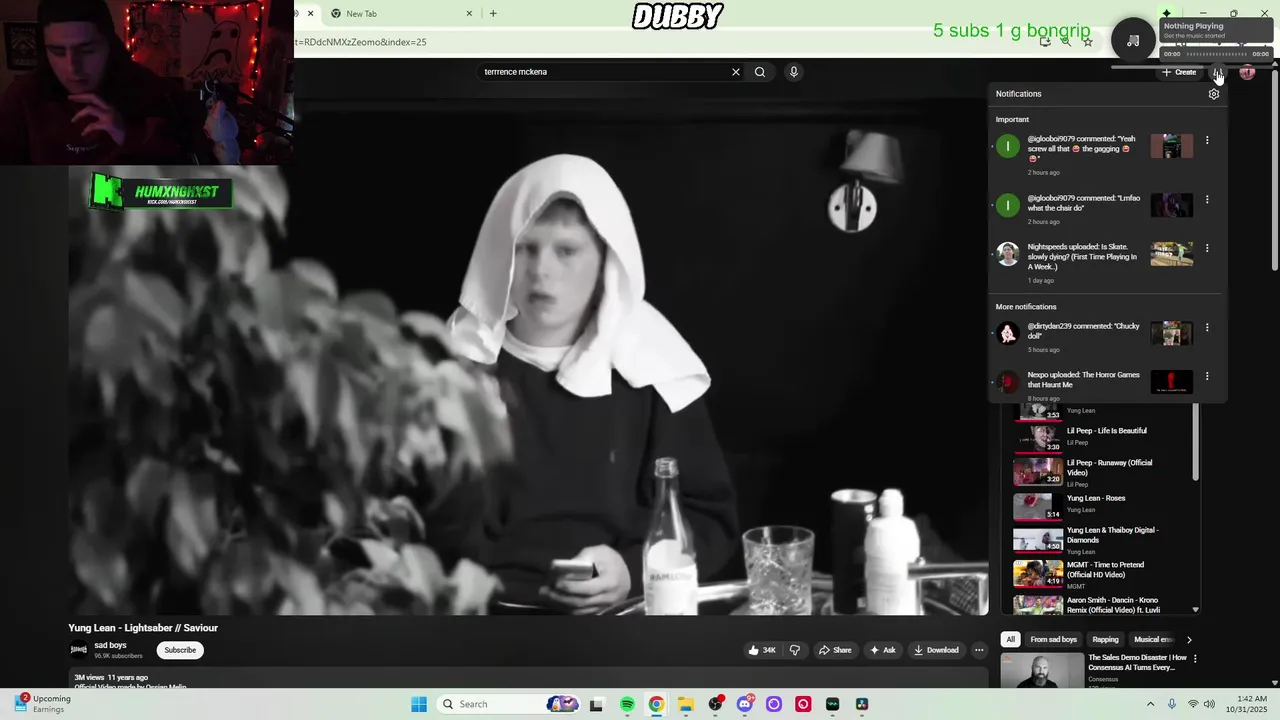Click the Chrome zoom magnifier icon

1066,42
